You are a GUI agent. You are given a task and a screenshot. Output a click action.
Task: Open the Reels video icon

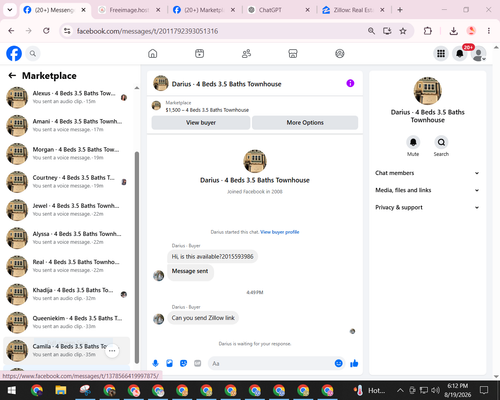click(x=199, y=53)
